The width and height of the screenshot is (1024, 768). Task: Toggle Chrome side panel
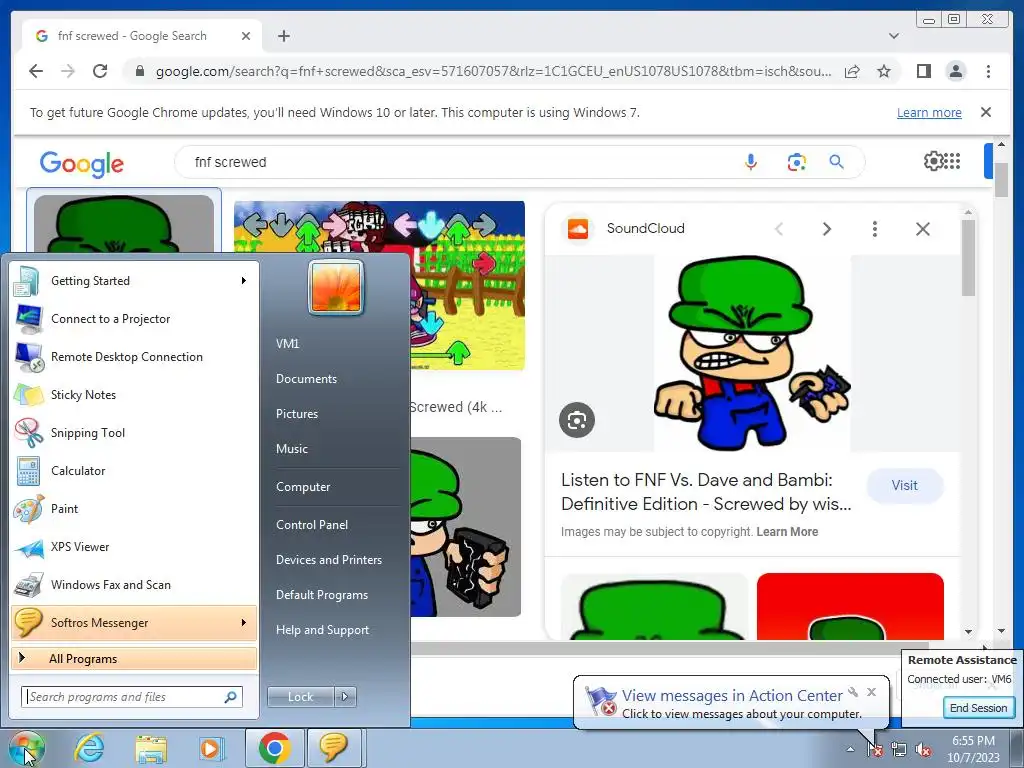[x=923, y=71]
